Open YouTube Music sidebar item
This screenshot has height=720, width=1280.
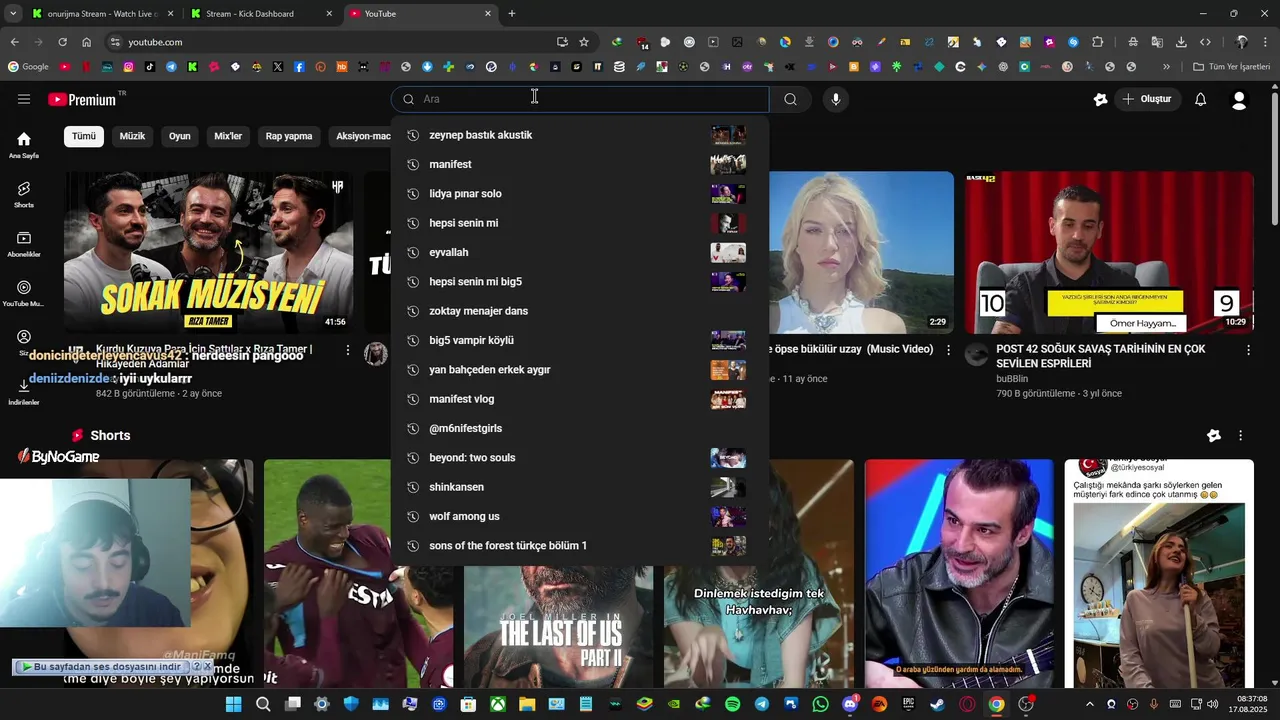pyautogui.click(x=24, y=293)
